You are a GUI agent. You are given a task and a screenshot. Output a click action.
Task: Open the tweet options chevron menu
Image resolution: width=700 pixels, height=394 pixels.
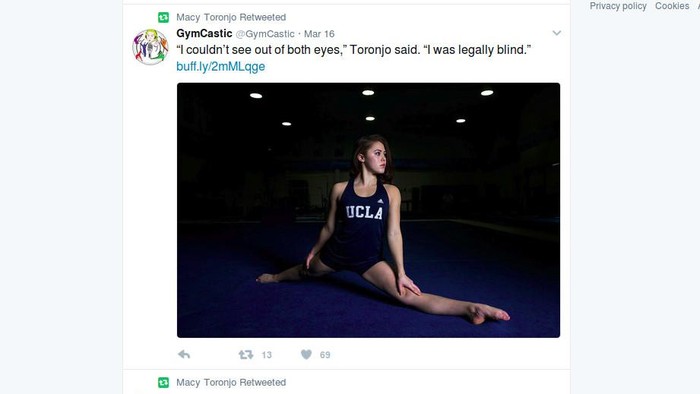tap(556, 33)
